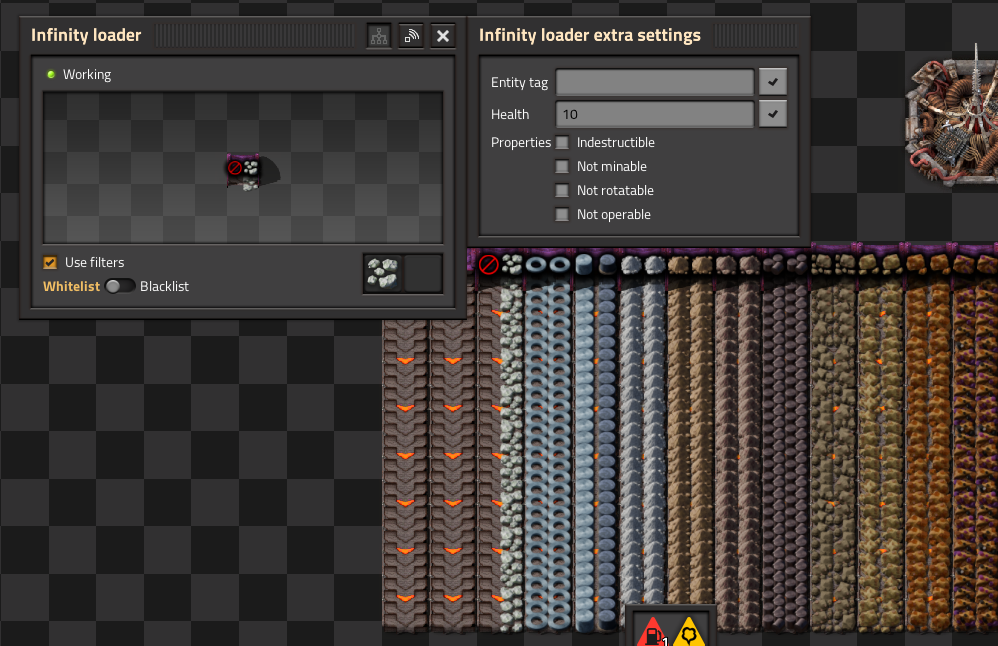This screenshot has height=646, width=998.
Task: Check the Not minable option
Action: (x=562, y=167)
